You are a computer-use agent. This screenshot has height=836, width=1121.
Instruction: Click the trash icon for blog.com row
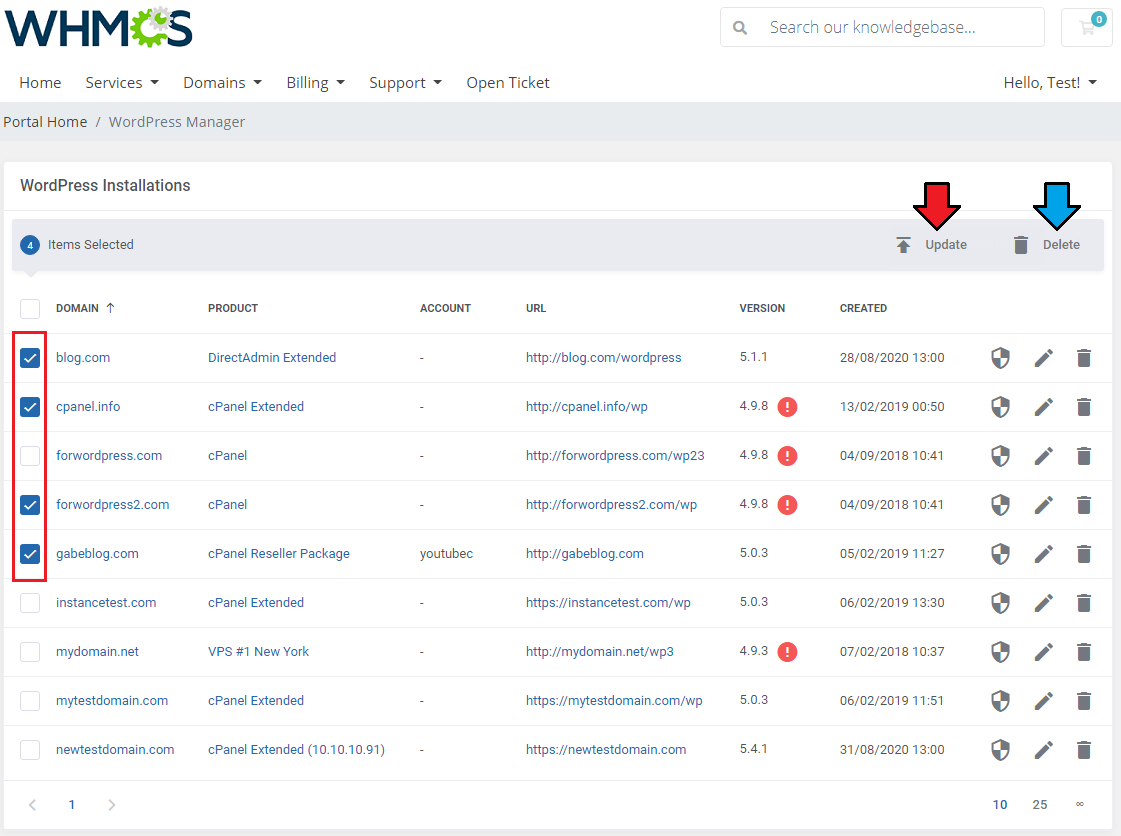coord(1084,358)
